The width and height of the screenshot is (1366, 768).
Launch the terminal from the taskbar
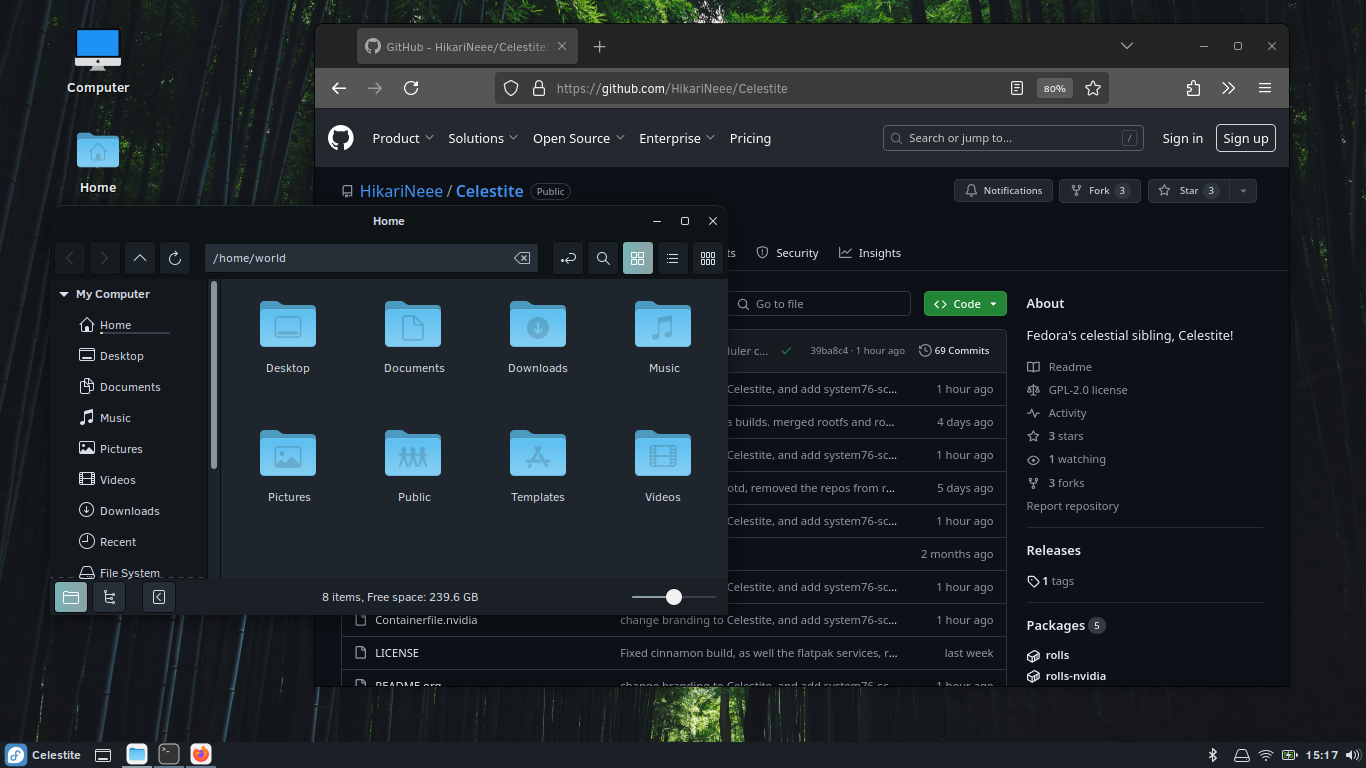(169, 754)
